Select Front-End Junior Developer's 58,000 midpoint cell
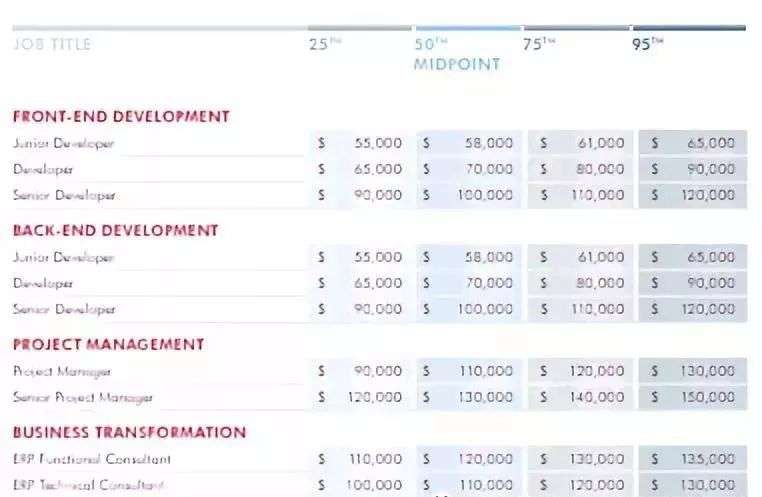Screen dimensions: 762x497 [x=470, y=143]
